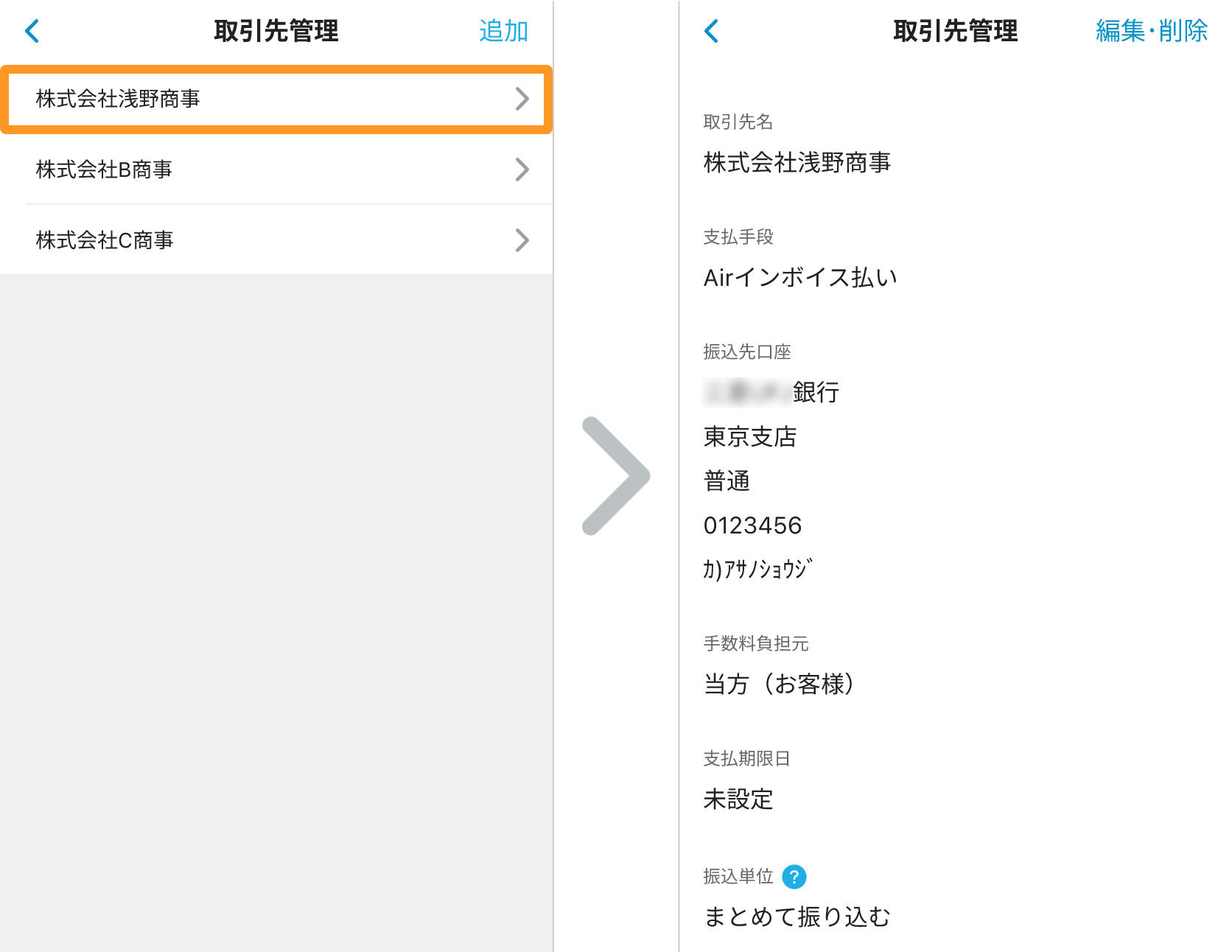Select the 銀行 bank name line
The image size is (1232, 952).
click(x=771, y=393)
